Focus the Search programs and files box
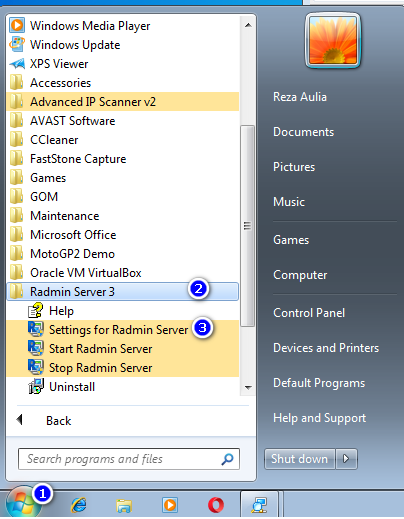 (129, 459)
